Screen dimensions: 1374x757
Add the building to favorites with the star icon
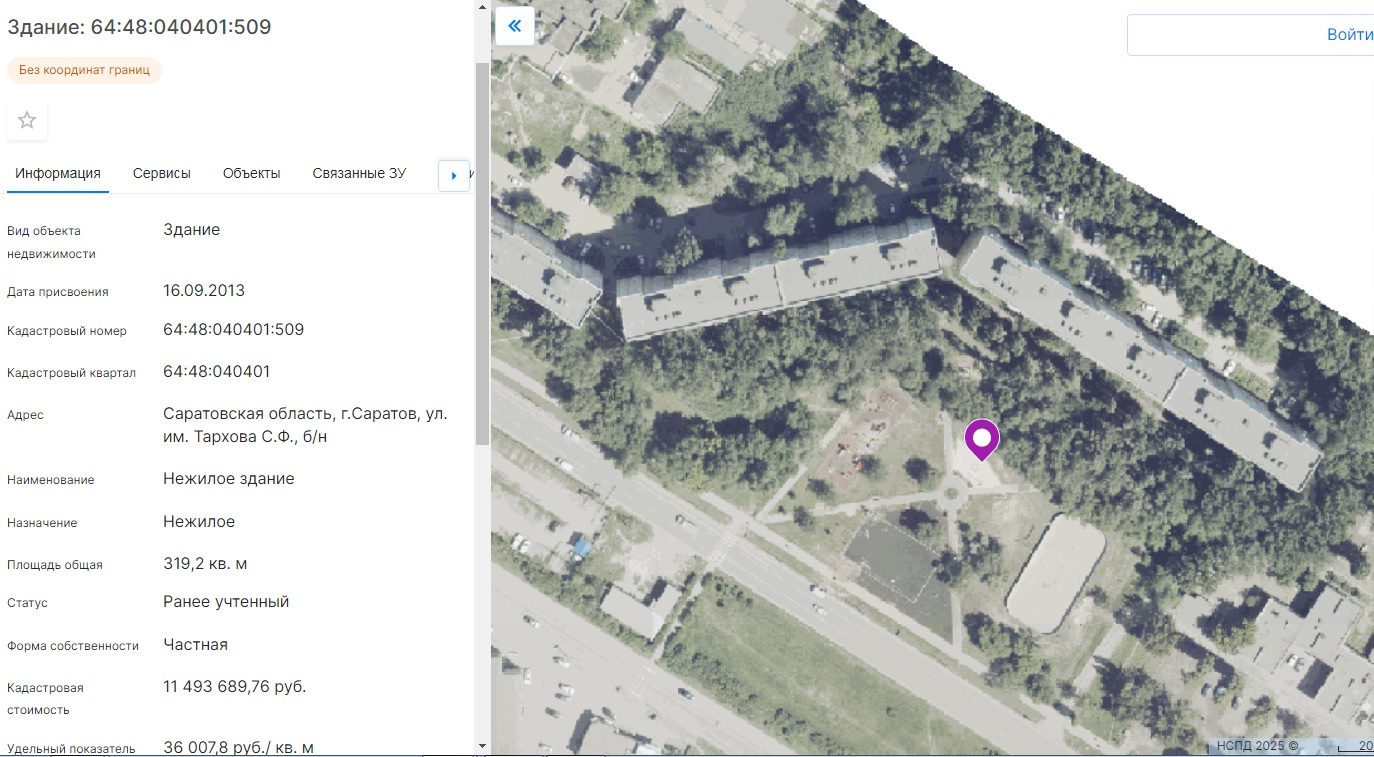point(27,121)
